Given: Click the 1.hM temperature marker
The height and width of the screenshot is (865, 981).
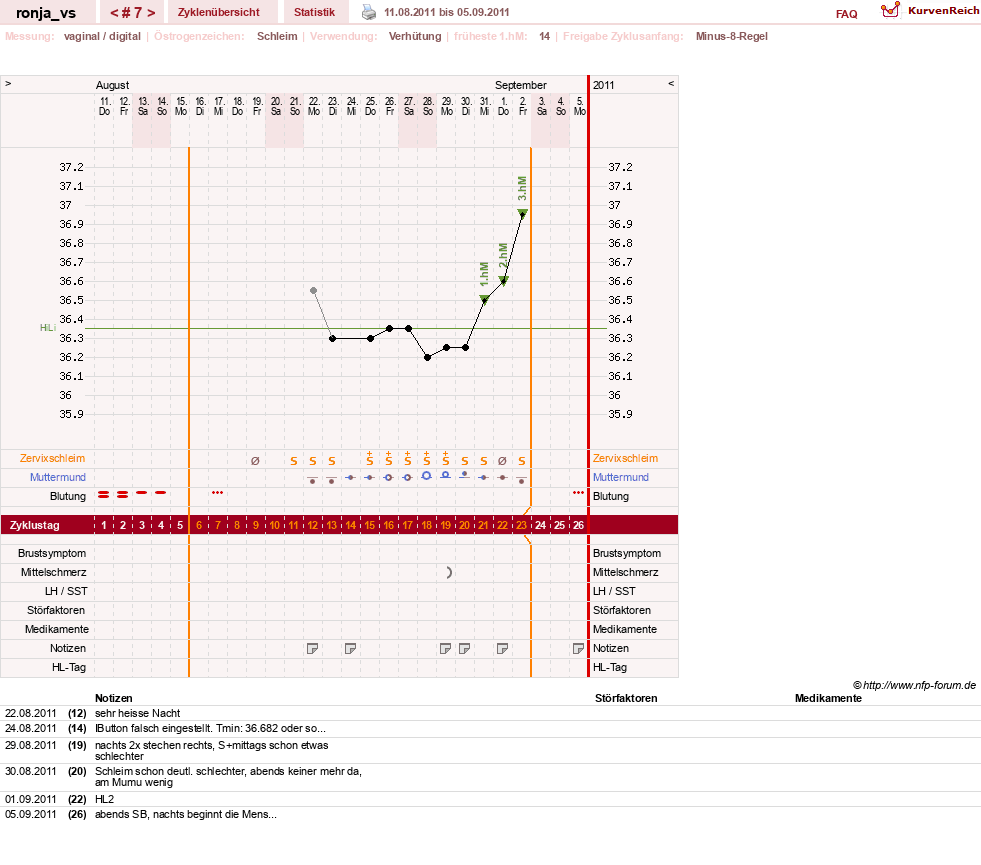Looking at the screenshot, I should [484, 300].
